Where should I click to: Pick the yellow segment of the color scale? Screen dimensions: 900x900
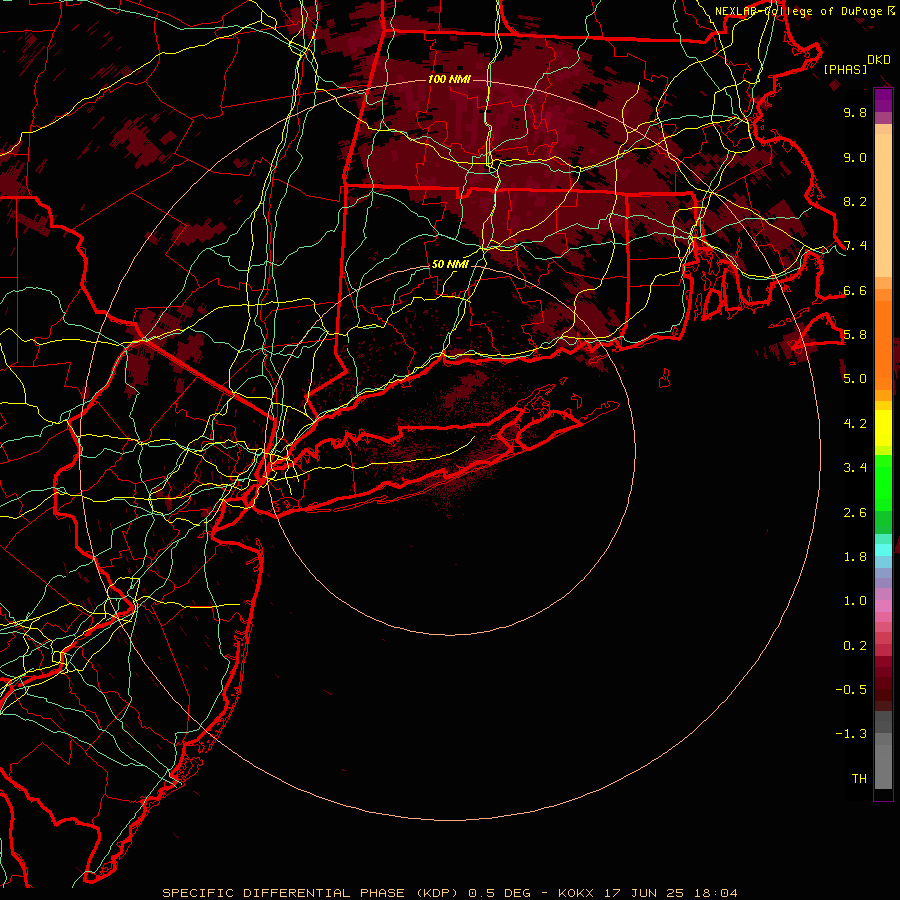click(x=883, y=428)
